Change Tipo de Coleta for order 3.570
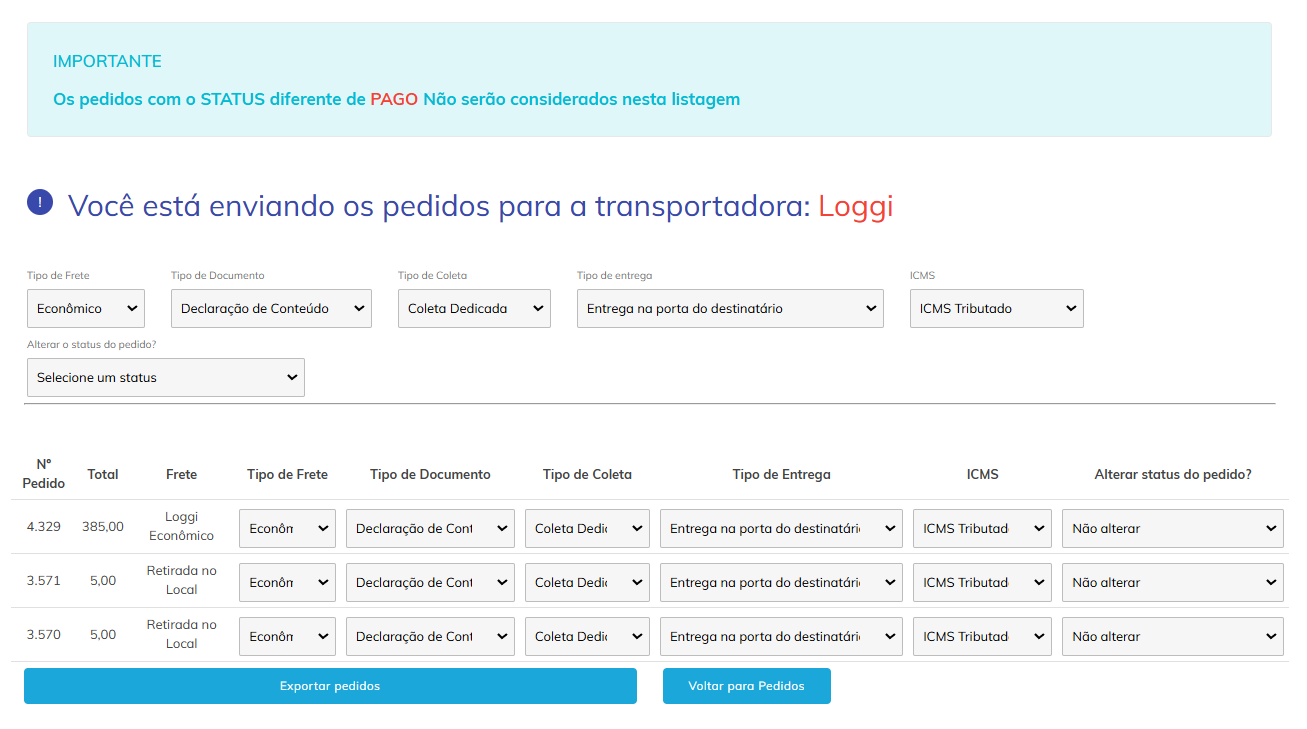Image resolution: width=1307 pixels, height=729 pixels. 587,636
